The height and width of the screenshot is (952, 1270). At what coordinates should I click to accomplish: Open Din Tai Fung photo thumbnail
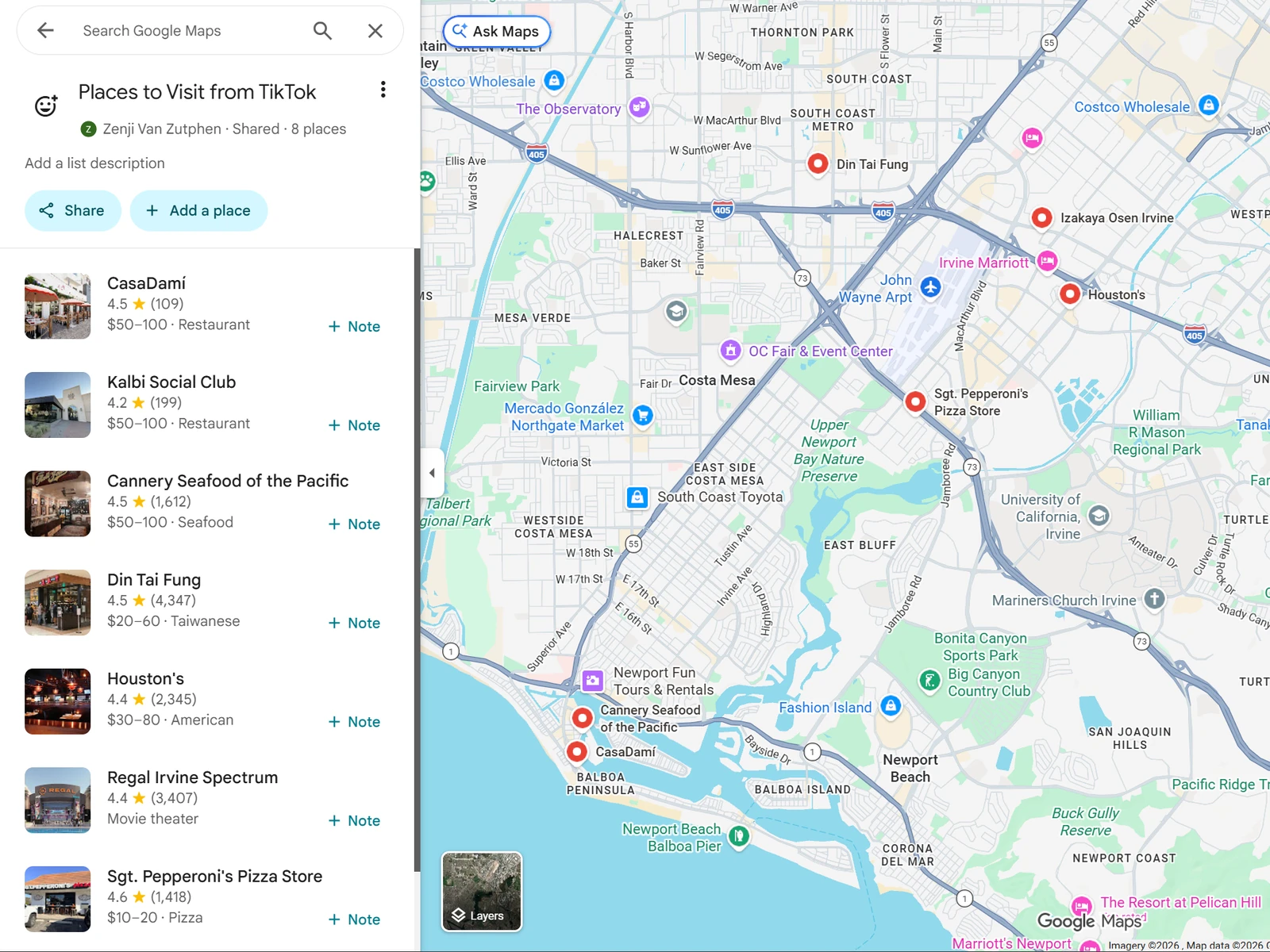pyautogui.click(x=58, y=603)
